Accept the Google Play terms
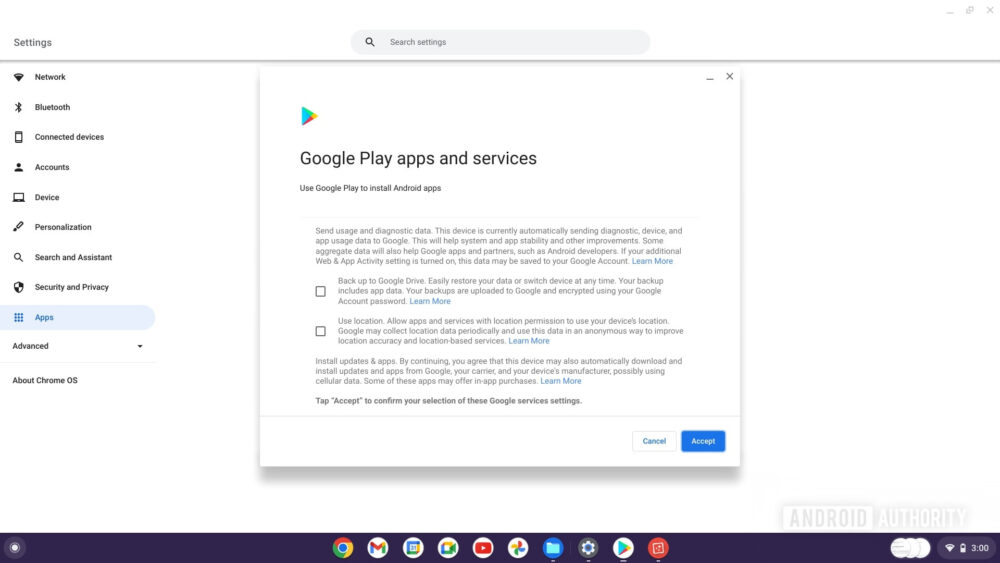The width and height of the screenshot is (1000, 563). click(703, 441)
